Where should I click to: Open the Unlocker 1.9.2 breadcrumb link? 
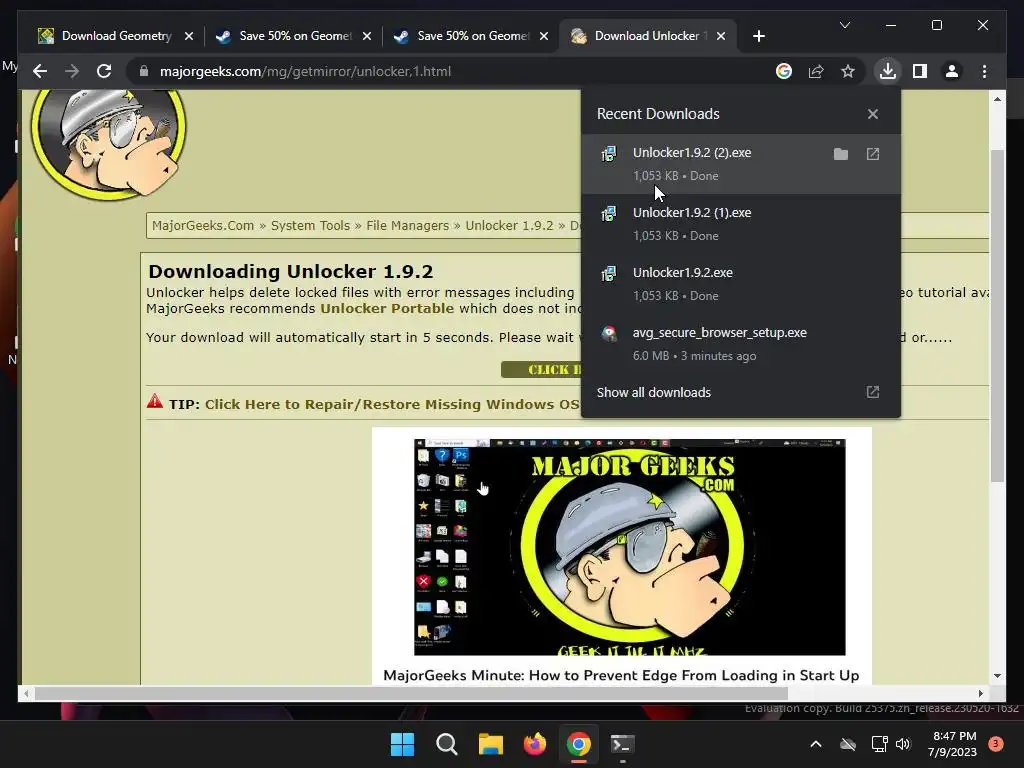click(x=509, y=225)
